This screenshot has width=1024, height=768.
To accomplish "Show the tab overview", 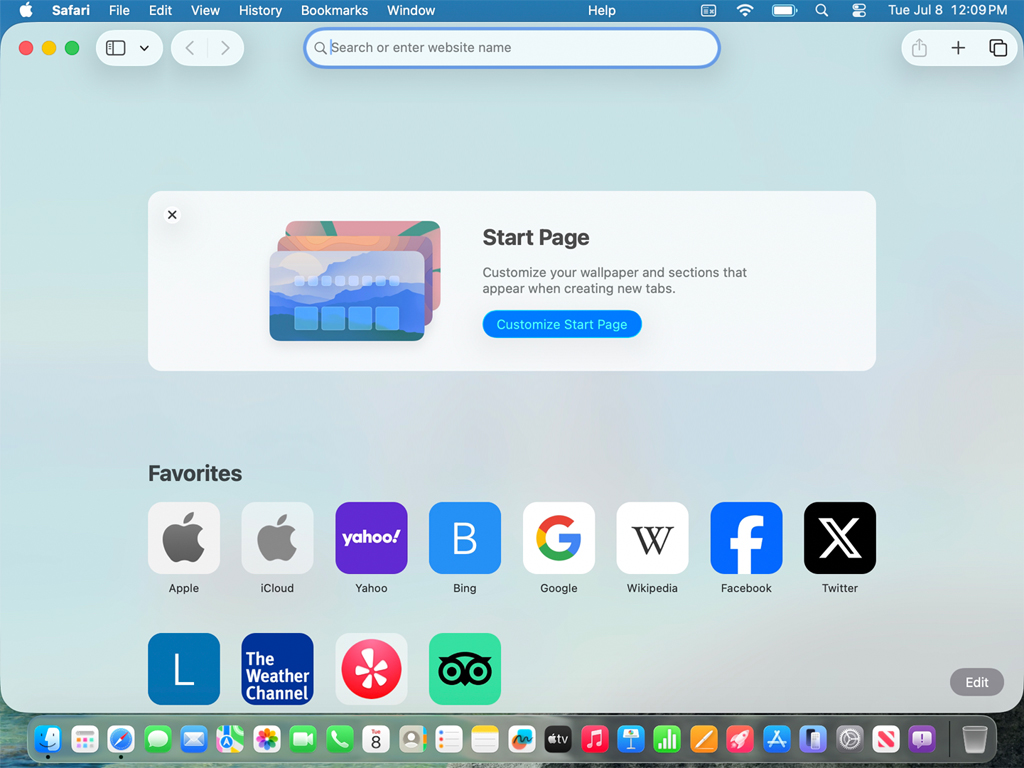I will (997, 48).
